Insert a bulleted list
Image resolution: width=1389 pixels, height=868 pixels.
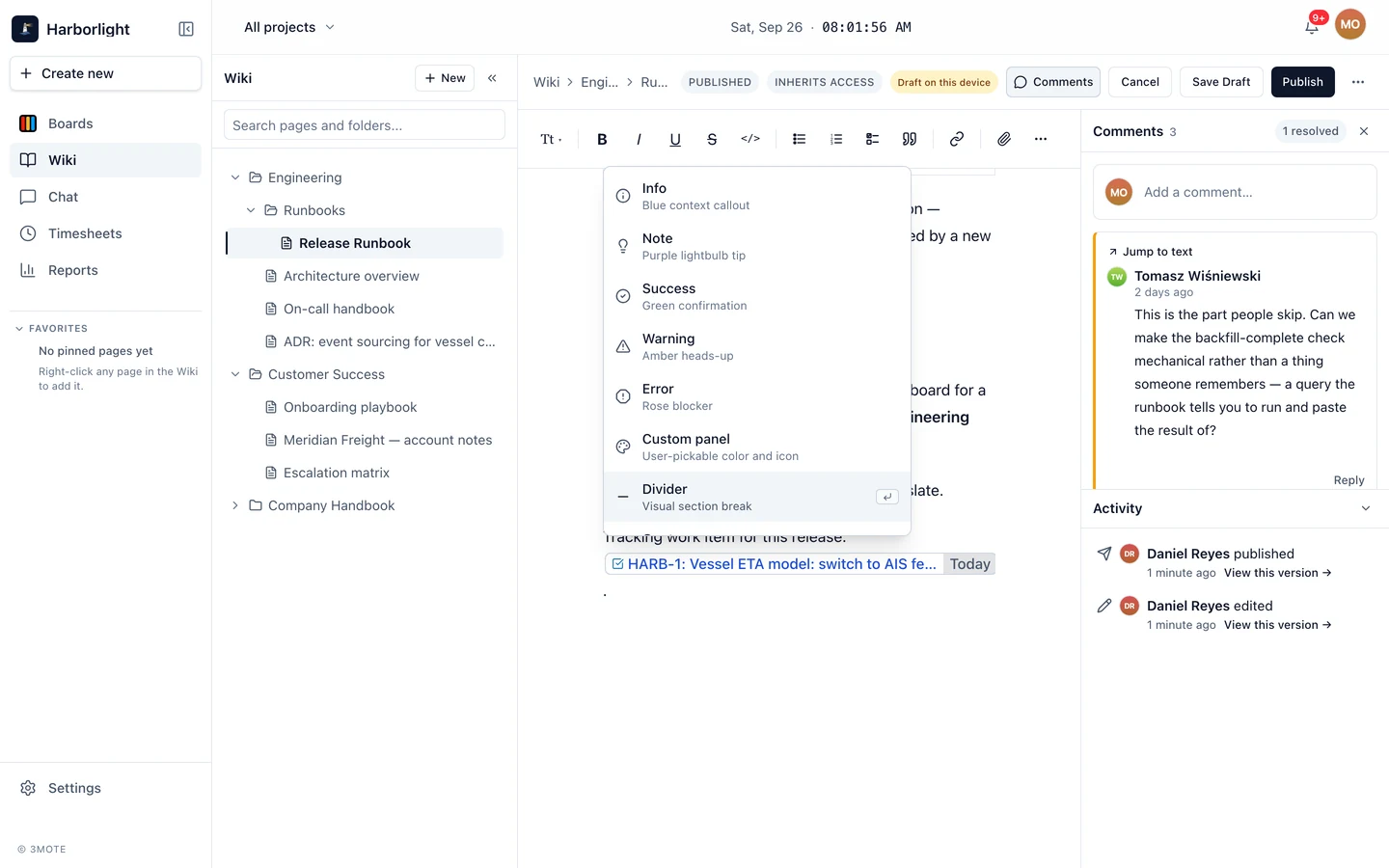coord(800,139)
